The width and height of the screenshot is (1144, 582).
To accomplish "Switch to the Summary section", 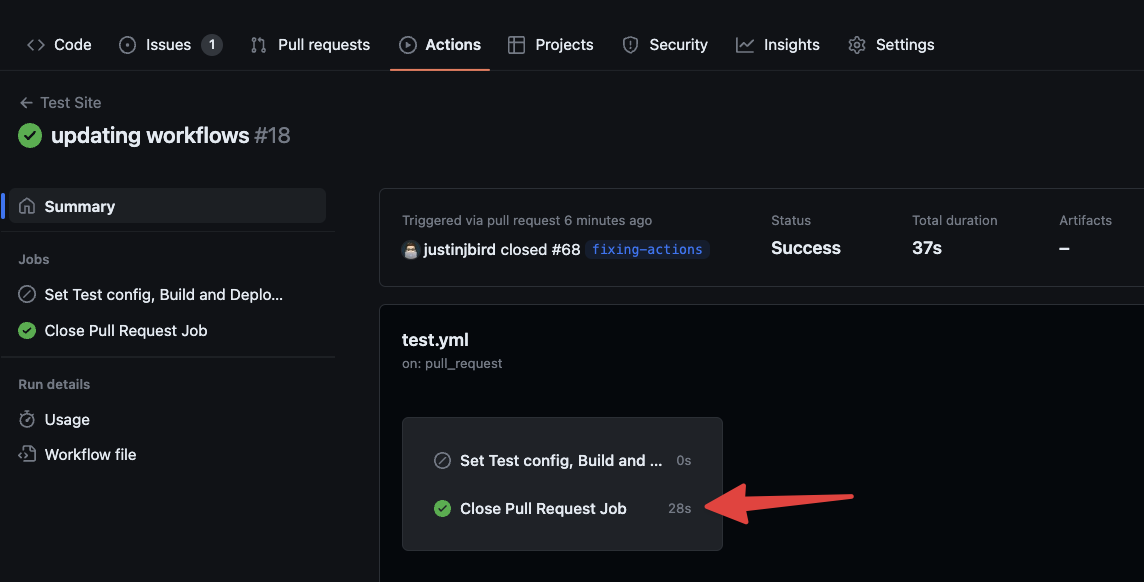I will (x=80, y=206).
